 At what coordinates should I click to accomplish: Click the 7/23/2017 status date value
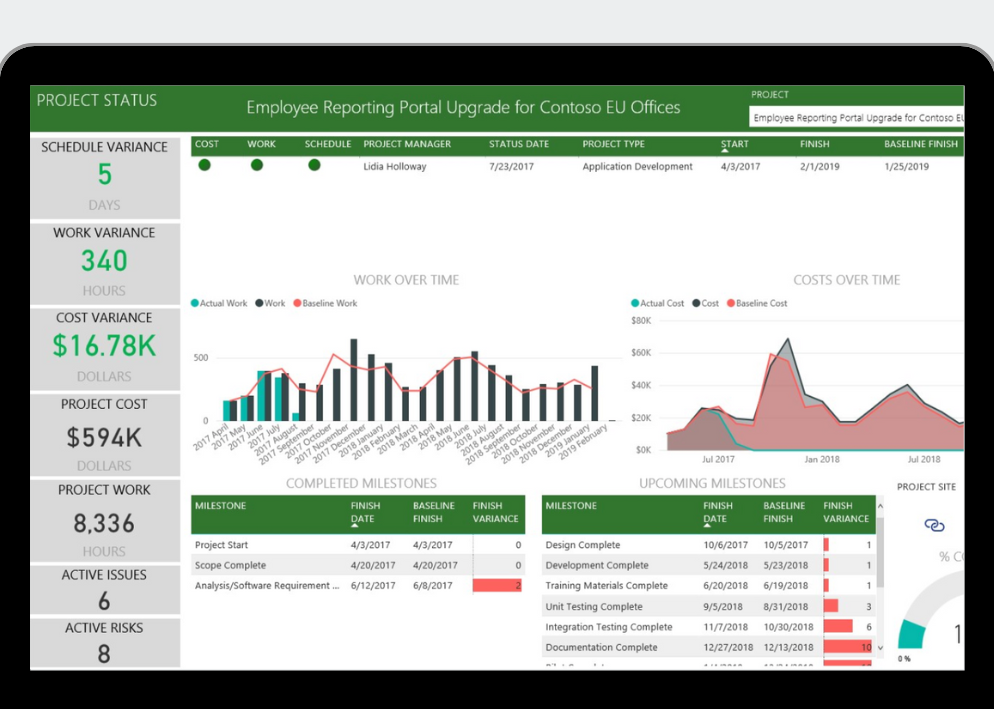pyautogui.click(x=511, y=166)
